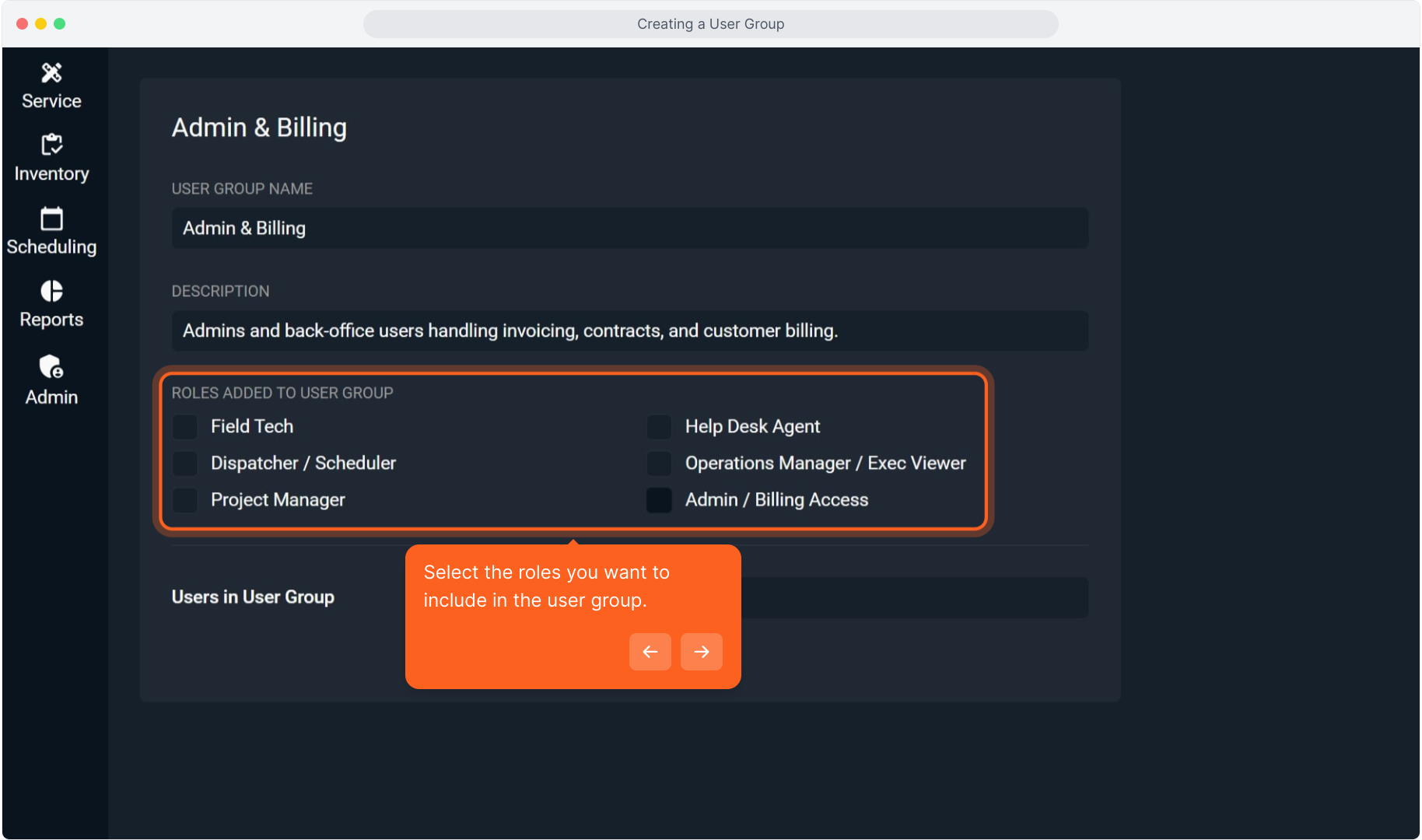
Task: Click into the User Group Name field
Action: point(629,229)
